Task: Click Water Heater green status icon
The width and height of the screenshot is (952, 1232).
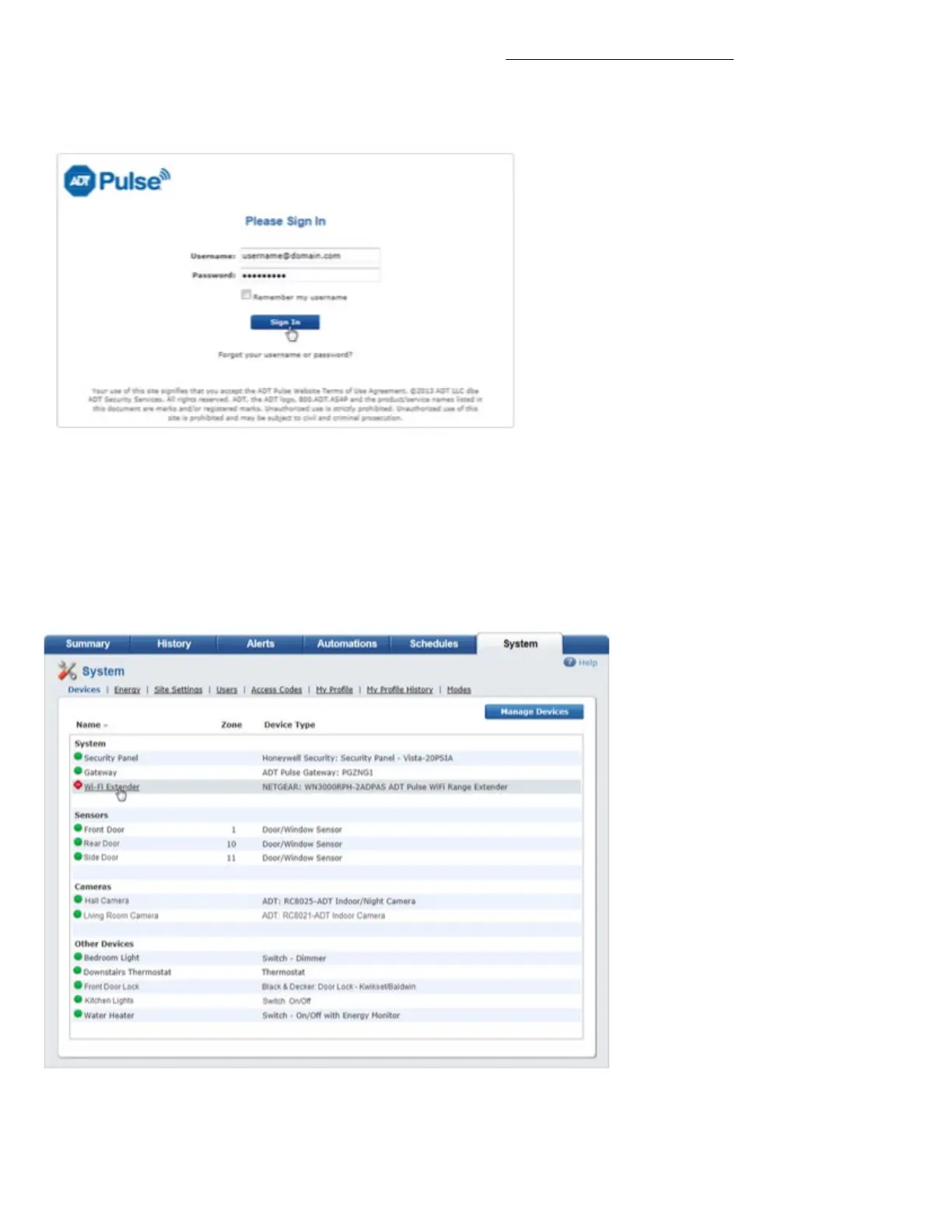Action: 78,1014
